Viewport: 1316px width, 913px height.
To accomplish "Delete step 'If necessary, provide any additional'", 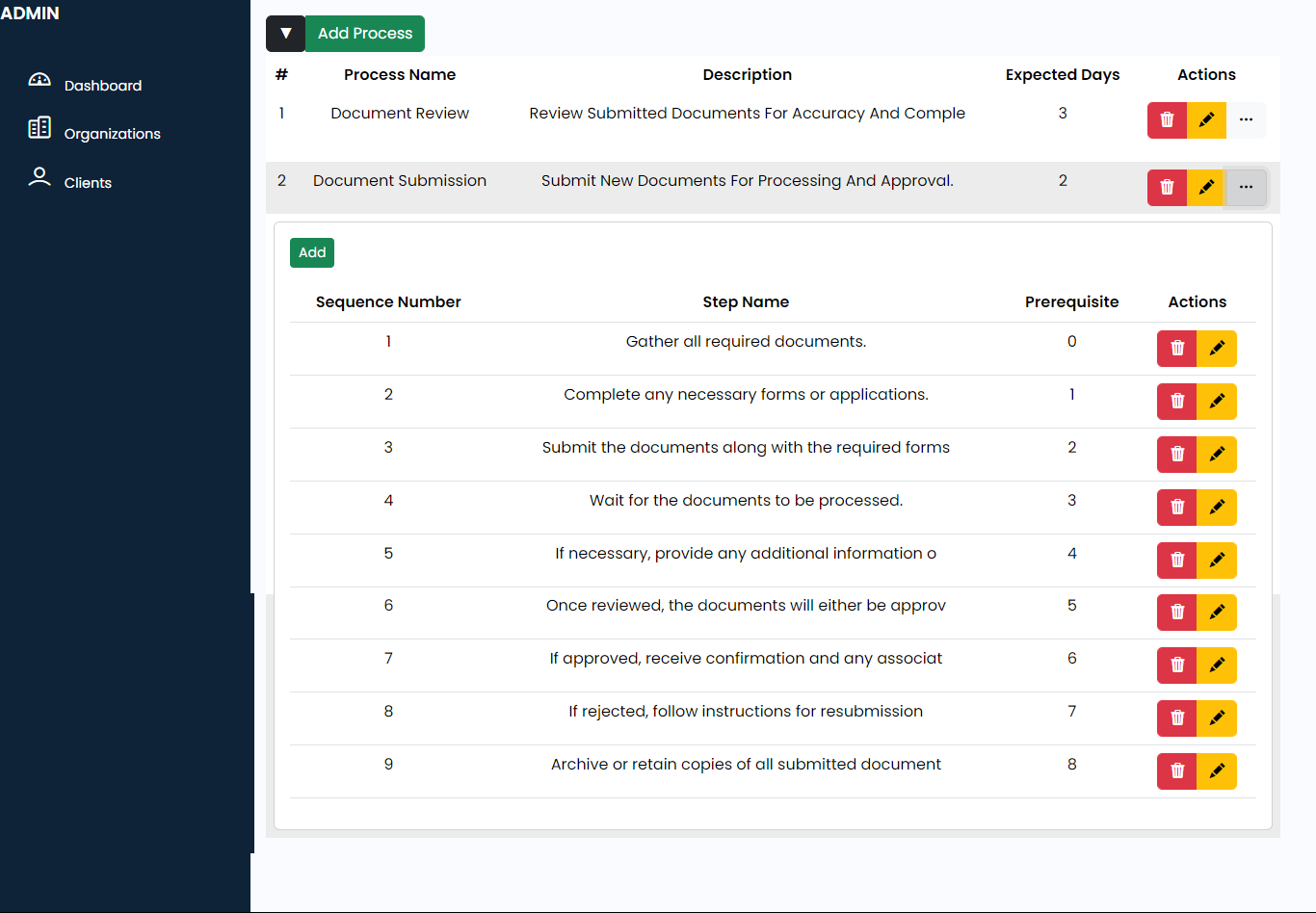I will [x=1176, y=561].
